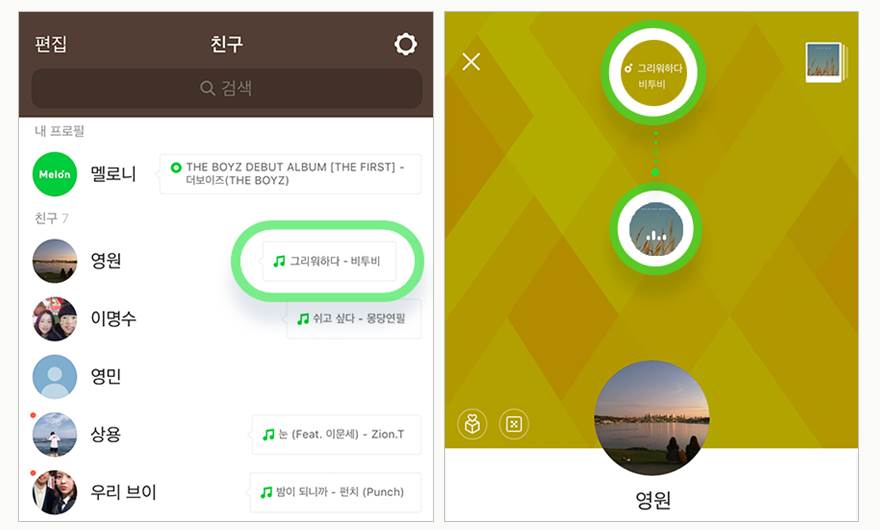Tap the 그리워하다 비투비 song circle
This screenshot has width=880, height=530.
coord(652,74)
